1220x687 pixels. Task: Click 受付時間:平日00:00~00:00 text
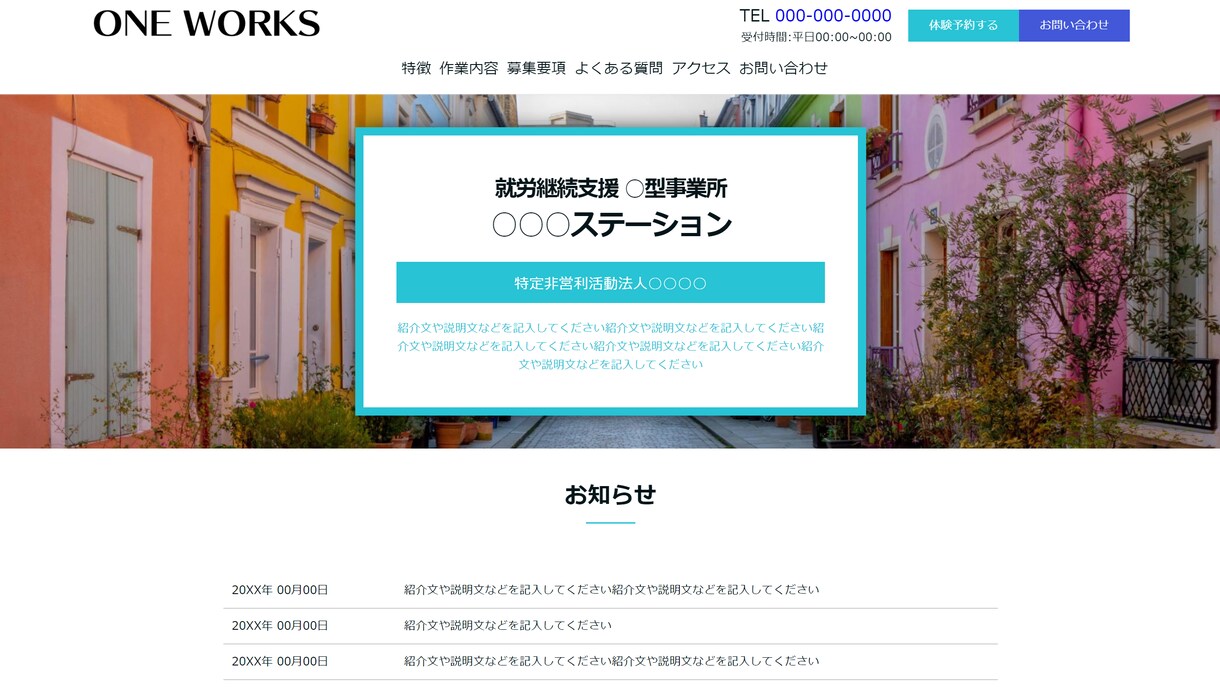pos(816,37)
